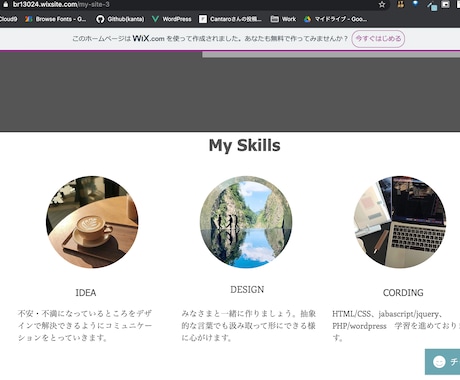Open the WordPress bookmark

coord(172,19)
